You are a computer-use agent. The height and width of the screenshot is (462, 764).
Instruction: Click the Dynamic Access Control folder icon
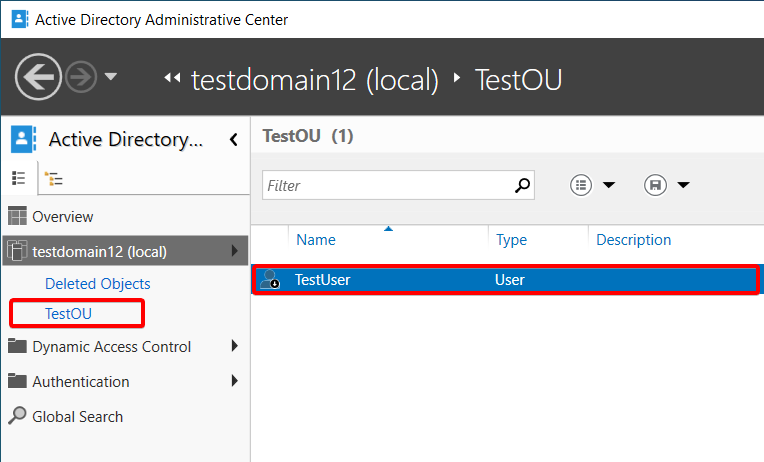17,346
